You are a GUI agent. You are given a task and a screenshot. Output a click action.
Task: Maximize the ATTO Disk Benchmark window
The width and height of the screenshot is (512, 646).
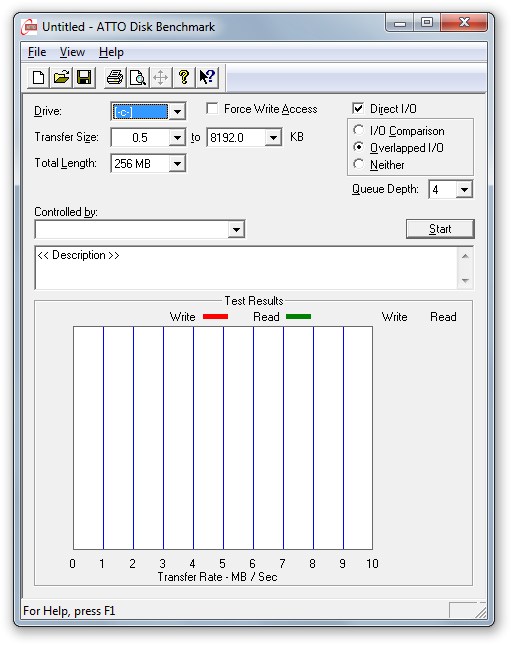pos(427,23)
